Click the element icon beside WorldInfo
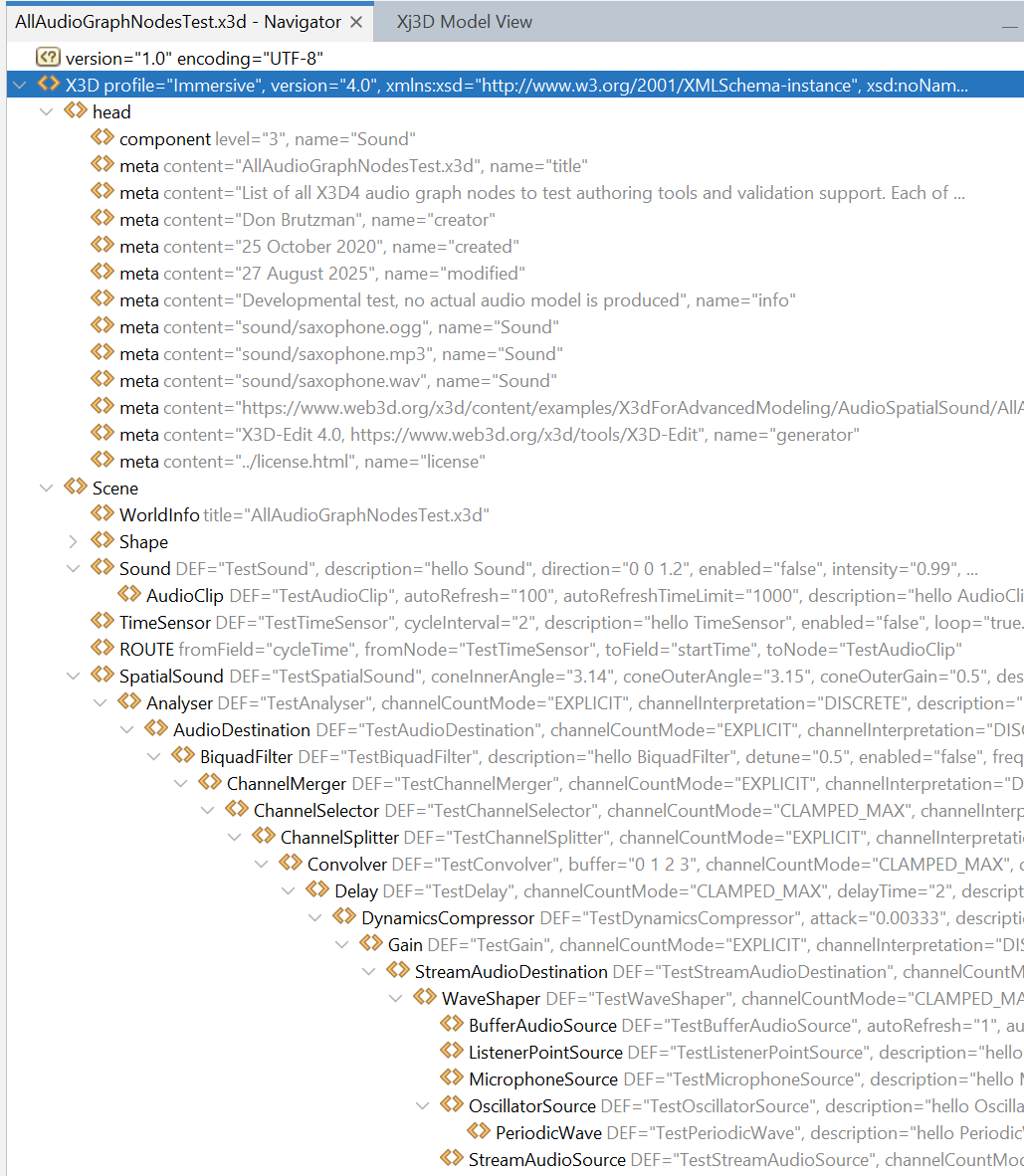1024x1176 pixels. click(102, 513)
